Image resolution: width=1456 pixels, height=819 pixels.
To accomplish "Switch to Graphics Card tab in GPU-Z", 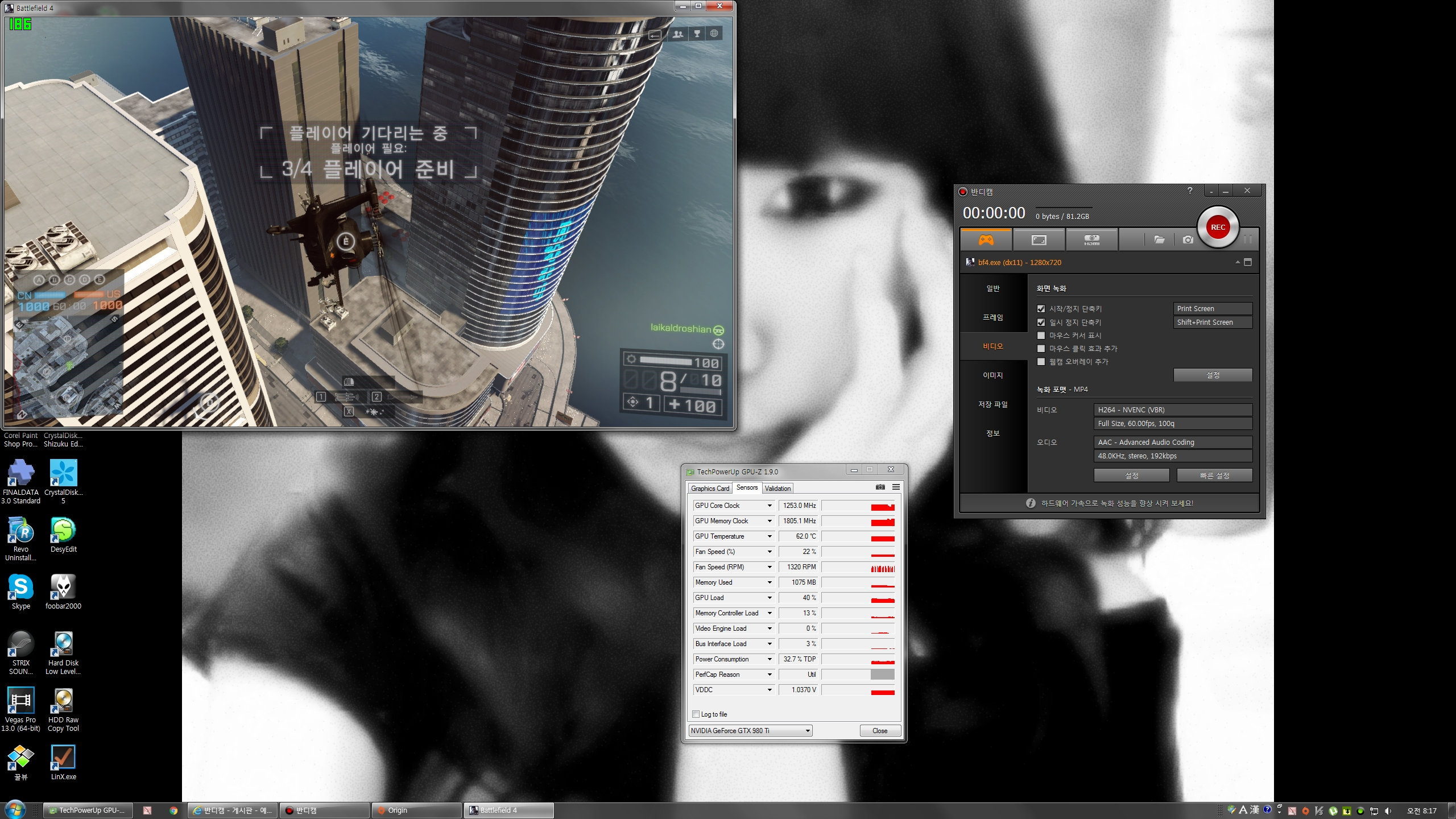I will (x=710, y=489).
